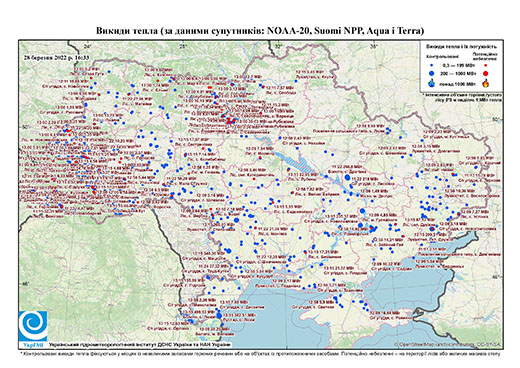The image size is (520, 368).
Task: Select the large blue circle legend symbol
Action: pyautogui.click(x=432, y=73)
